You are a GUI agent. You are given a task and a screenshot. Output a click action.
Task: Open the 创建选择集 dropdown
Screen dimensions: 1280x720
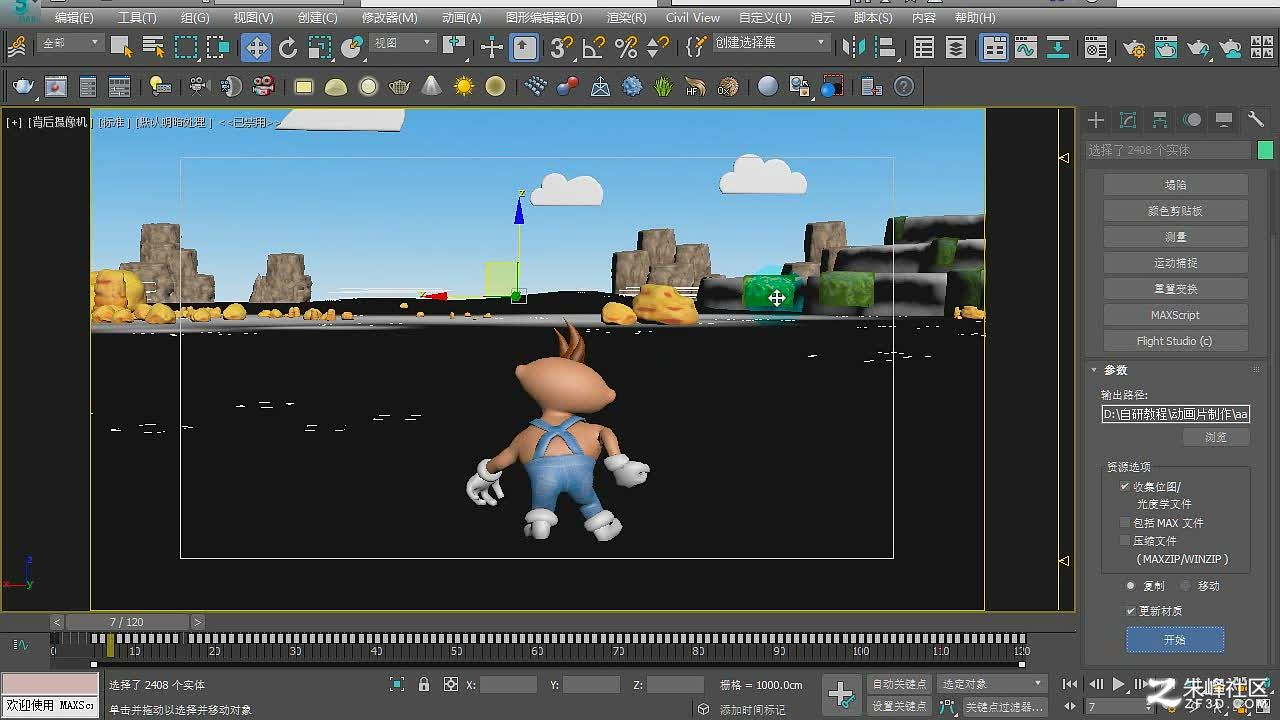coord(771,43)
